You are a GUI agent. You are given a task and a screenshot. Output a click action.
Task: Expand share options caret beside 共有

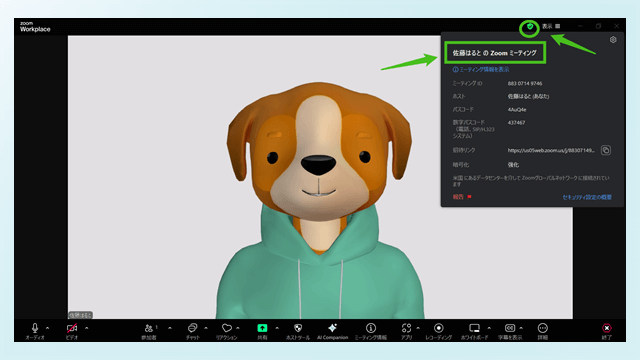(277, 328)
